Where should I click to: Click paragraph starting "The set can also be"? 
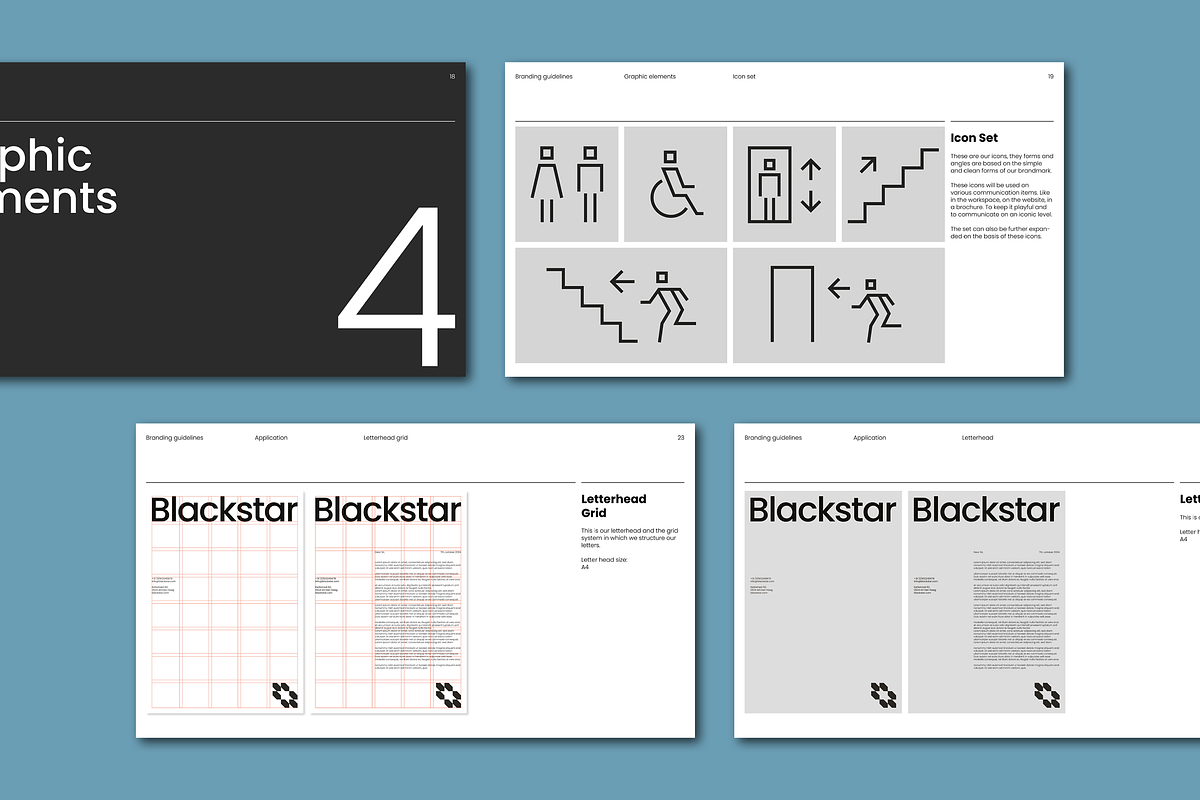(1000, 232)
